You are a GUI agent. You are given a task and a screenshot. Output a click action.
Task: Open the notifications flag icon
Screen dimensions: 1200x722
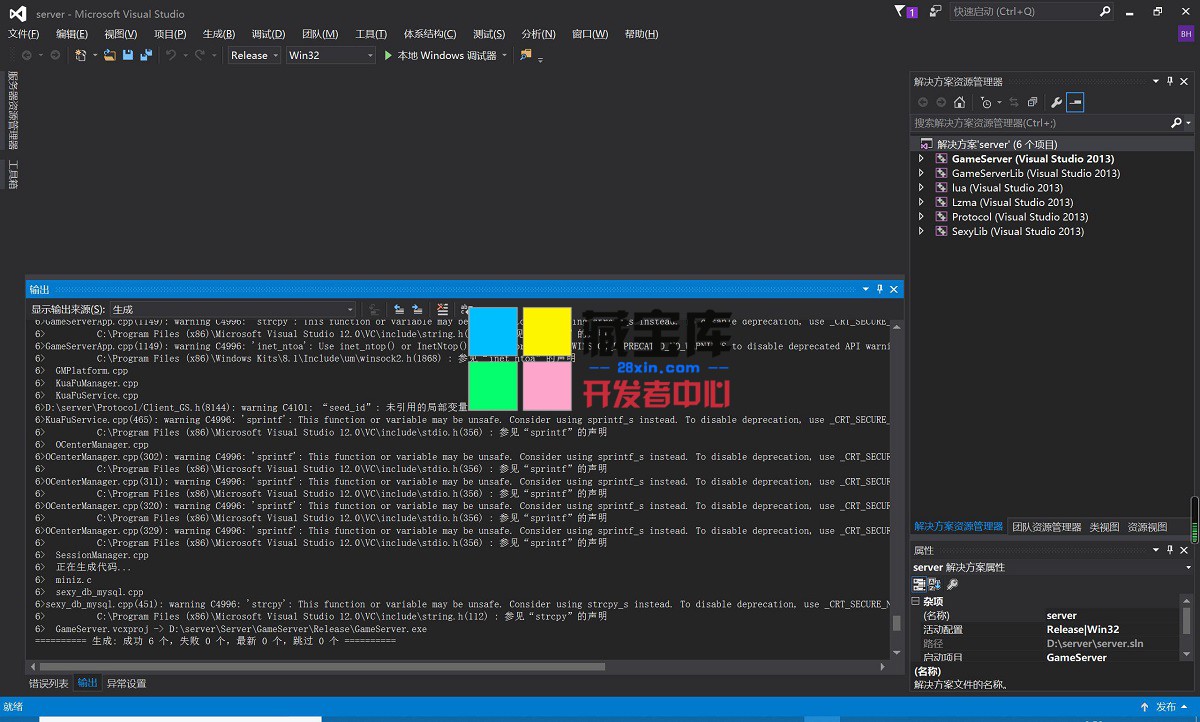(x=906, y=12)
